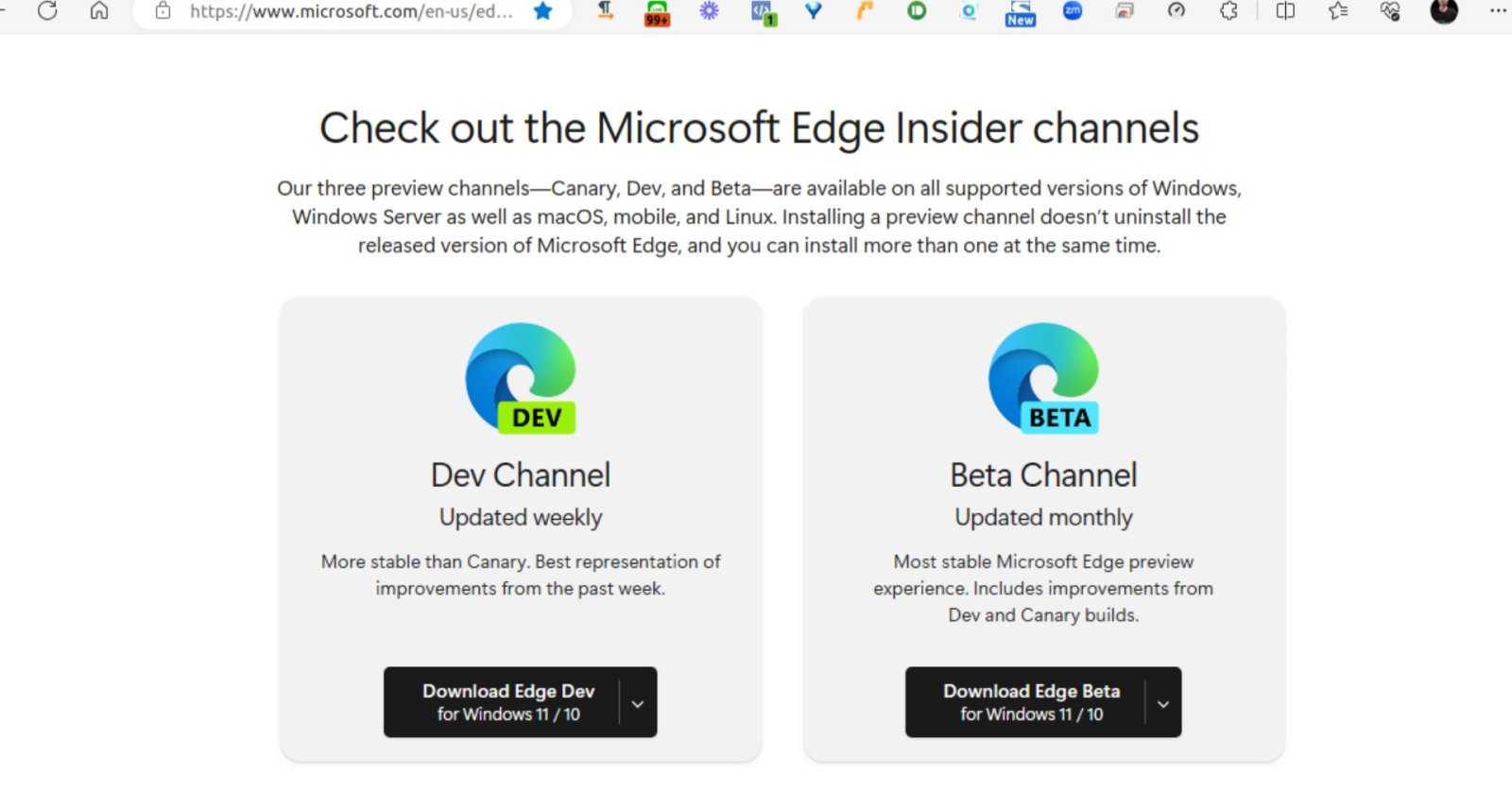Open the user profile avatar
Screen dimensions: 1512x794
1444,11
